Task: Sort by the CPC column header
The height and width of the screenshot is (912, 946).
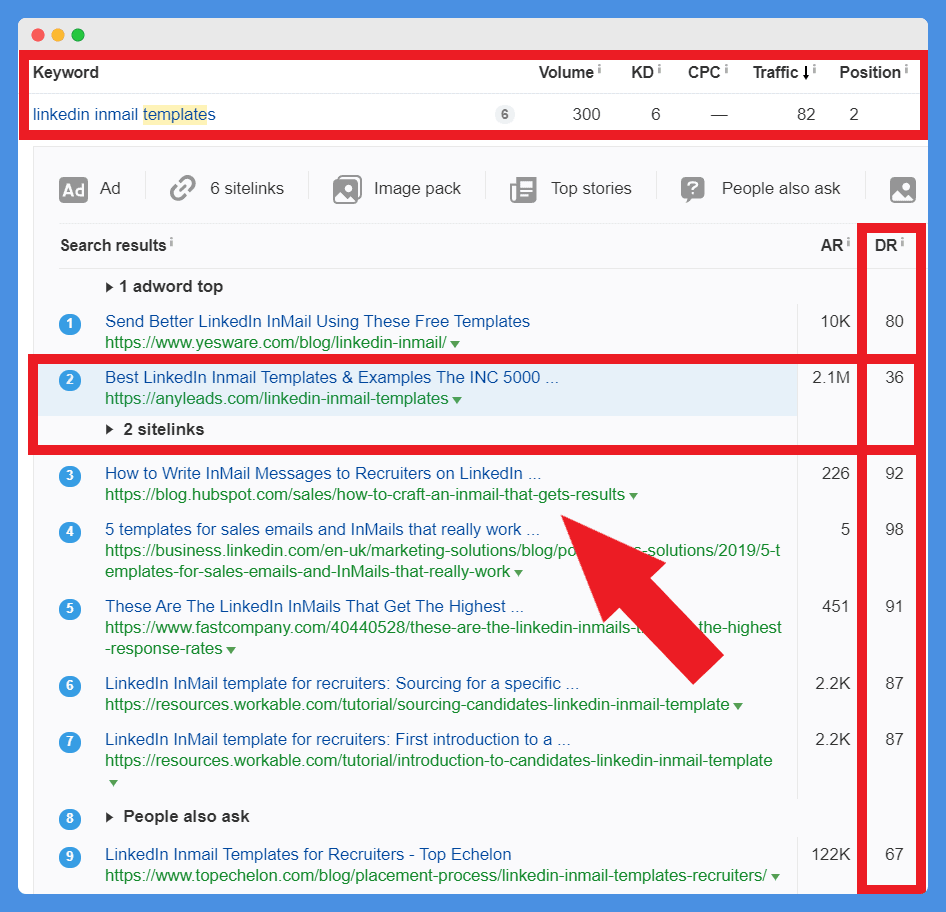Action: (x=704, y=72)
